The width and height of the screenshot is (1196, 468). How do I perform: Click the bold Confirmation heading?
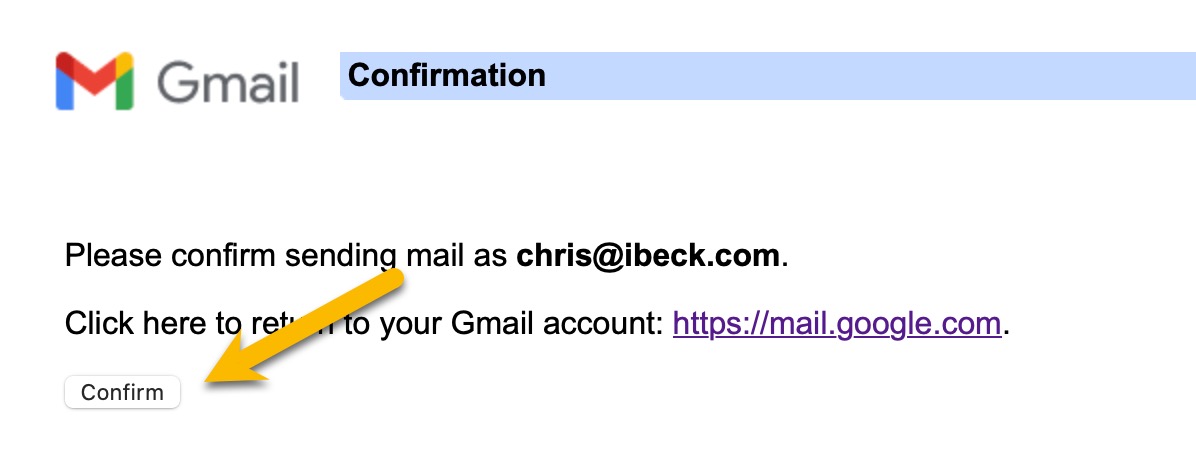pyautogui.click(x=446, y=75)
